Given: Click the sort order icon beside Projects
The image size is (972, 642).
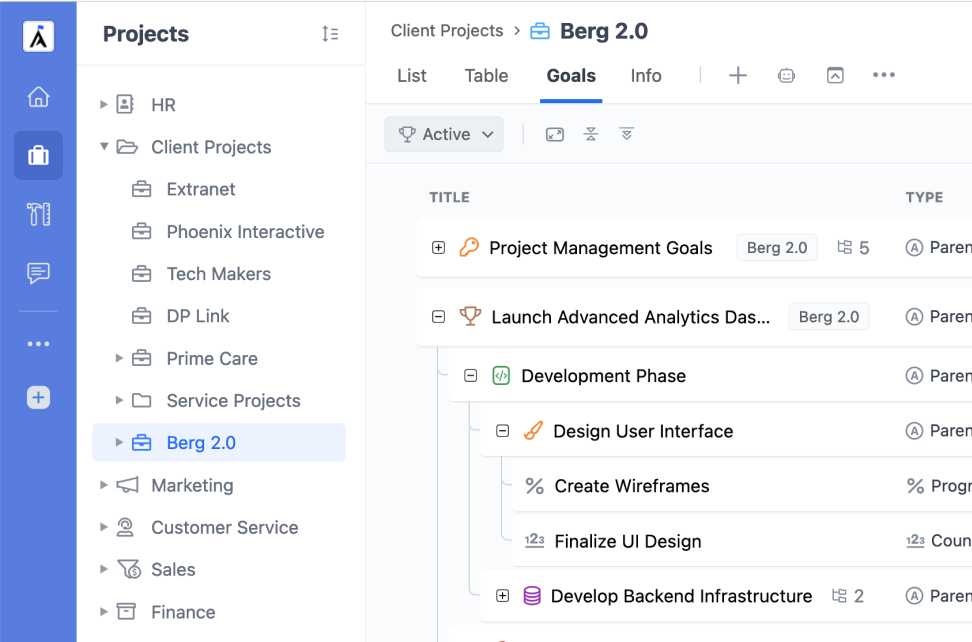Looking at the screenshot, I should click(x=330, y=34).
